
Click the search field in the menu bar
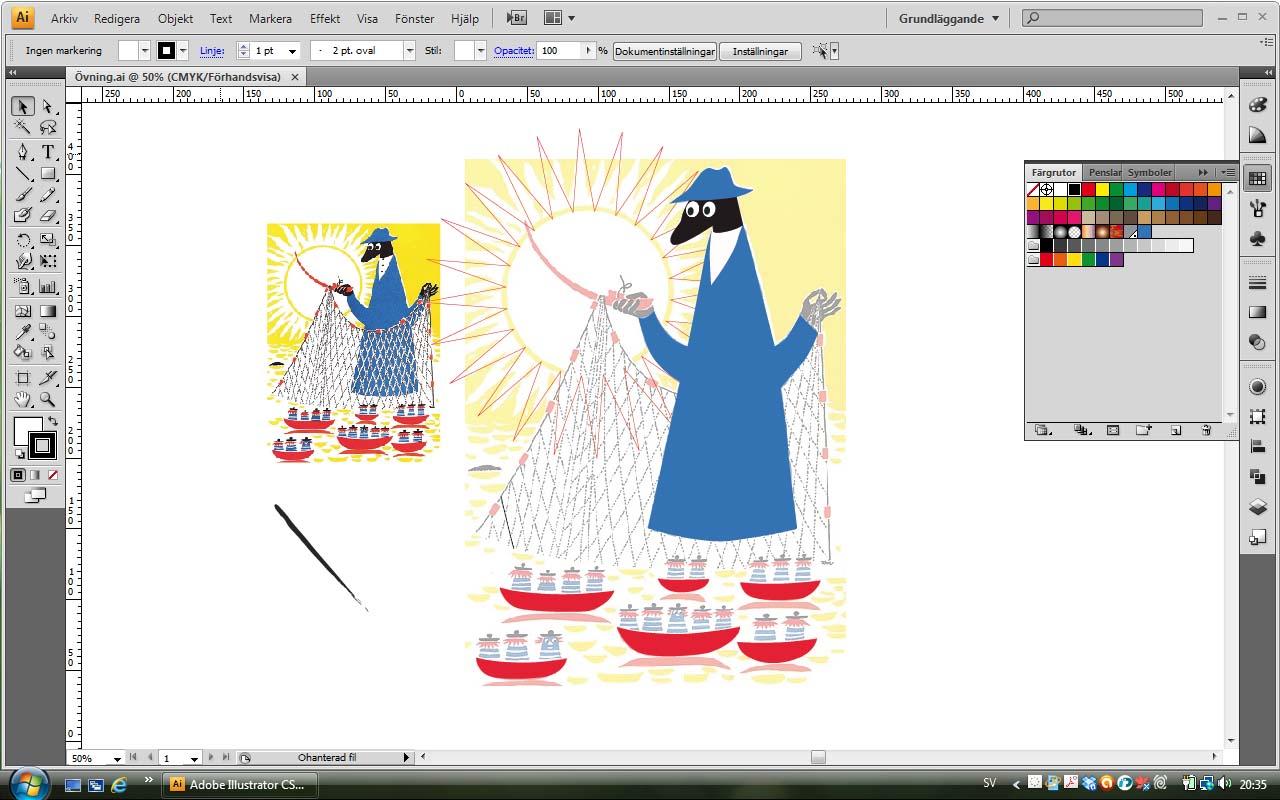click(x=1112, y=18)
